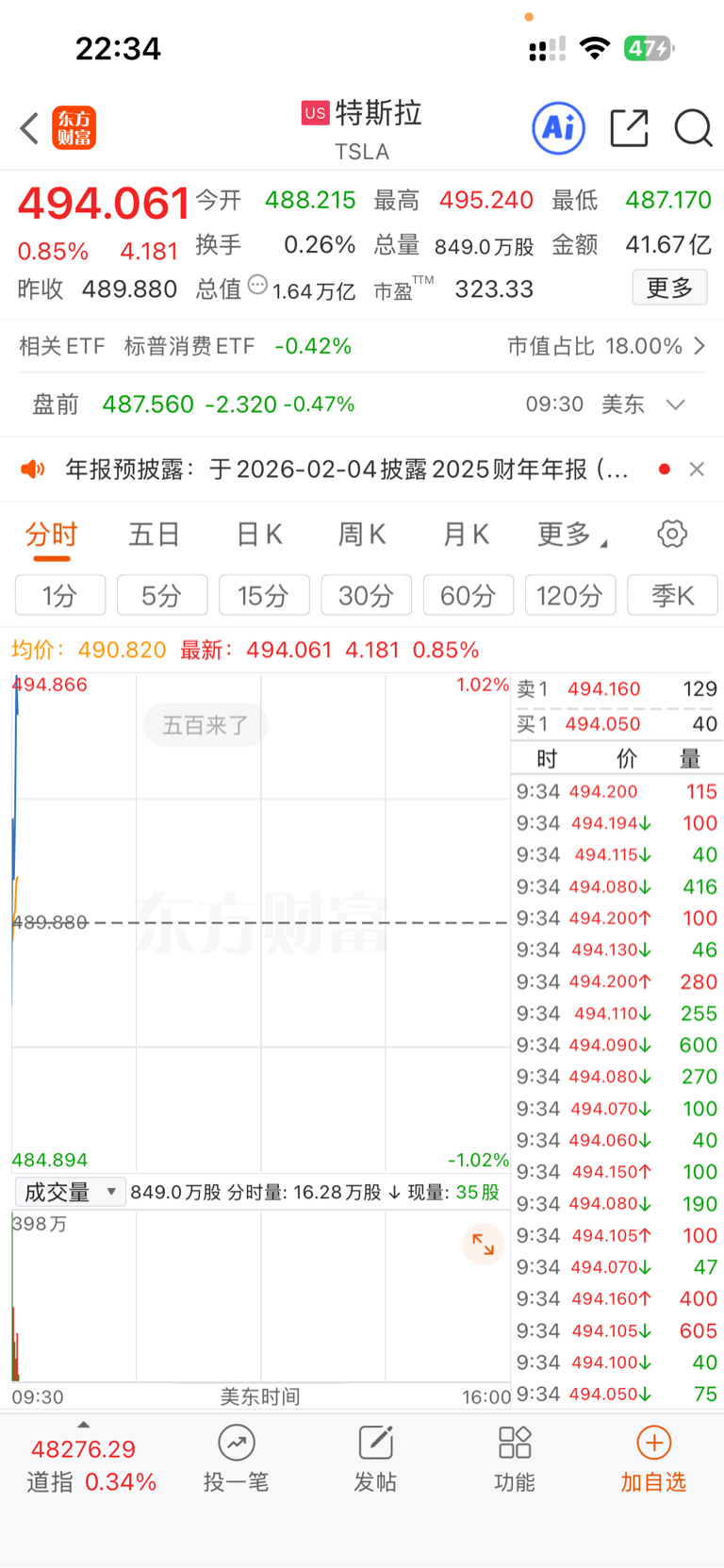Open the 功能 grid icon
The image size is (724, 1568).
tap(515, 1443)
